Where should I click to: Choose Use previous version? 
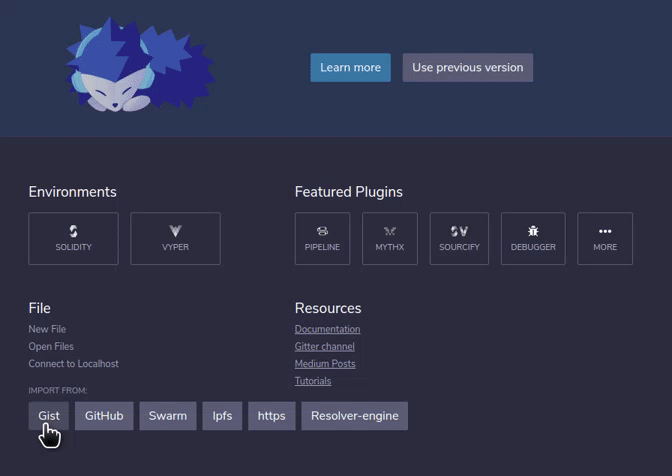(468, 68)
